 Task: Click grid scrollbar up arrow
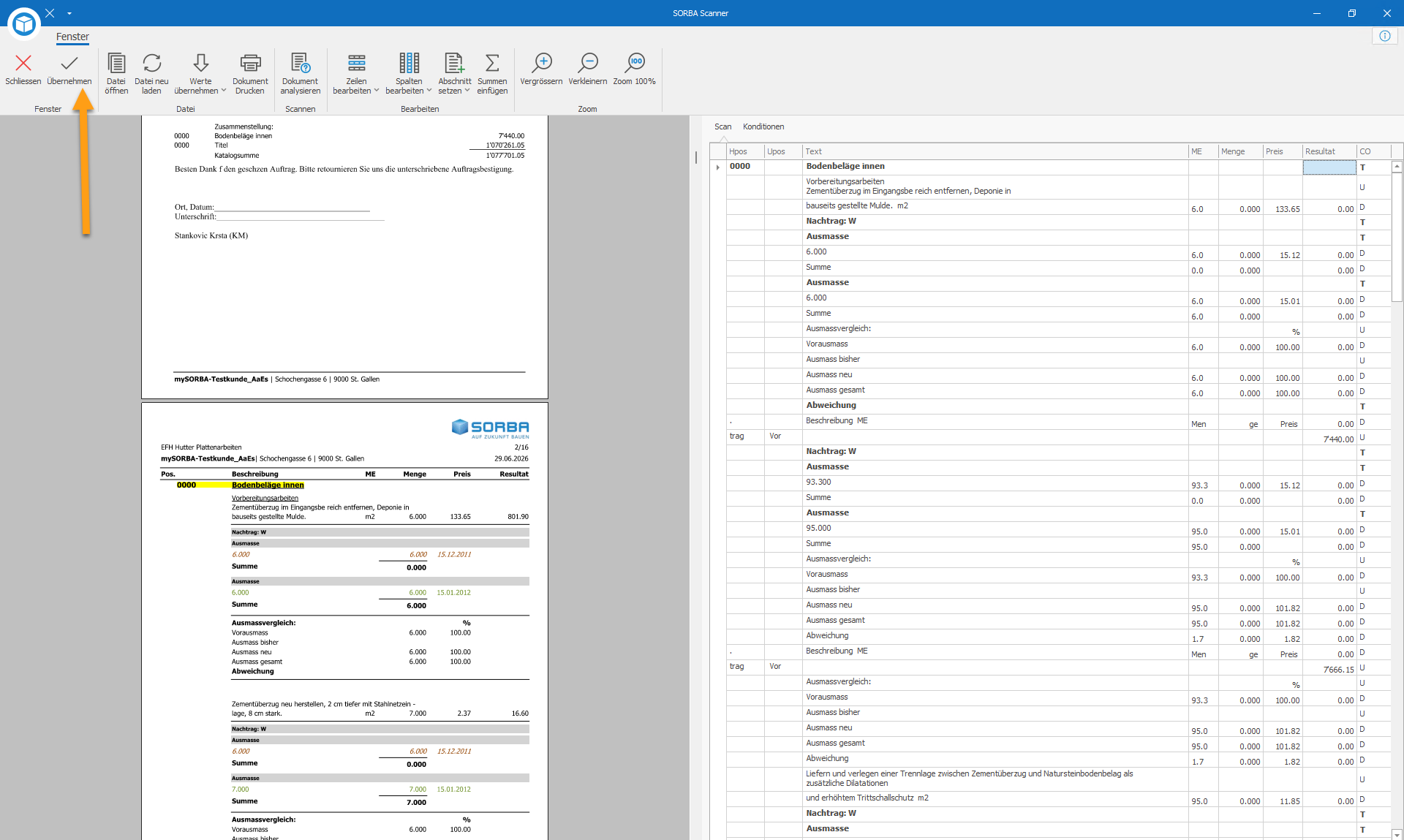tap(1397, 167)
